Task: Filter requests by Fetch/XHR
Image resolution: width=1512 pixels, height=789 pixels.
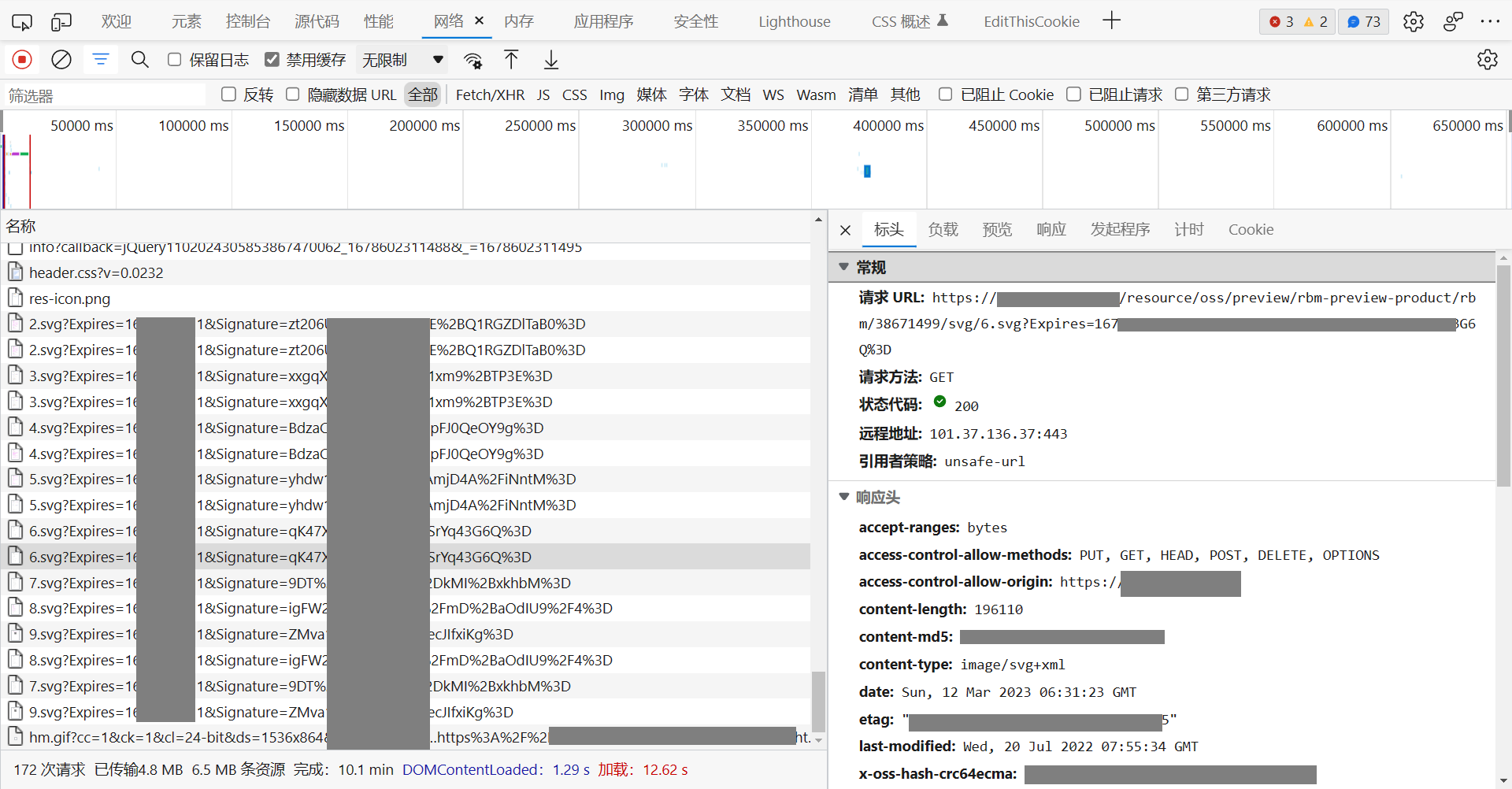Action: pos(490,94)
